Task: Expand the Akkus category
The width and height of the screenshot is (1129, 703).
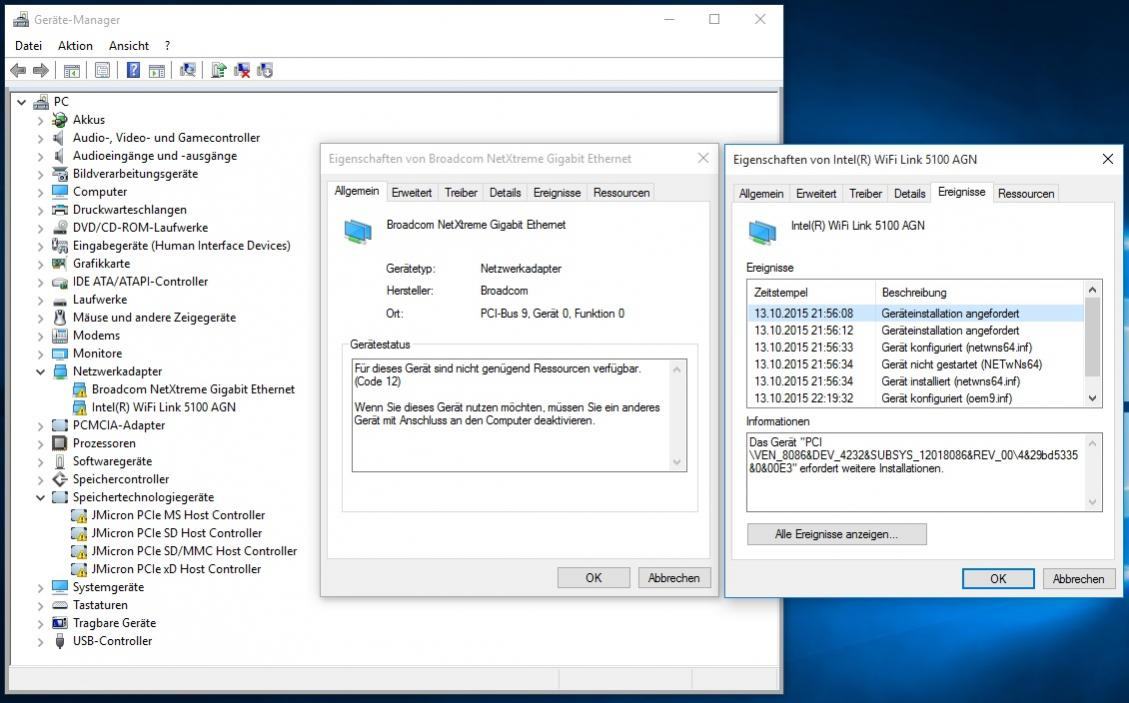Action: [x=40, y=120]
